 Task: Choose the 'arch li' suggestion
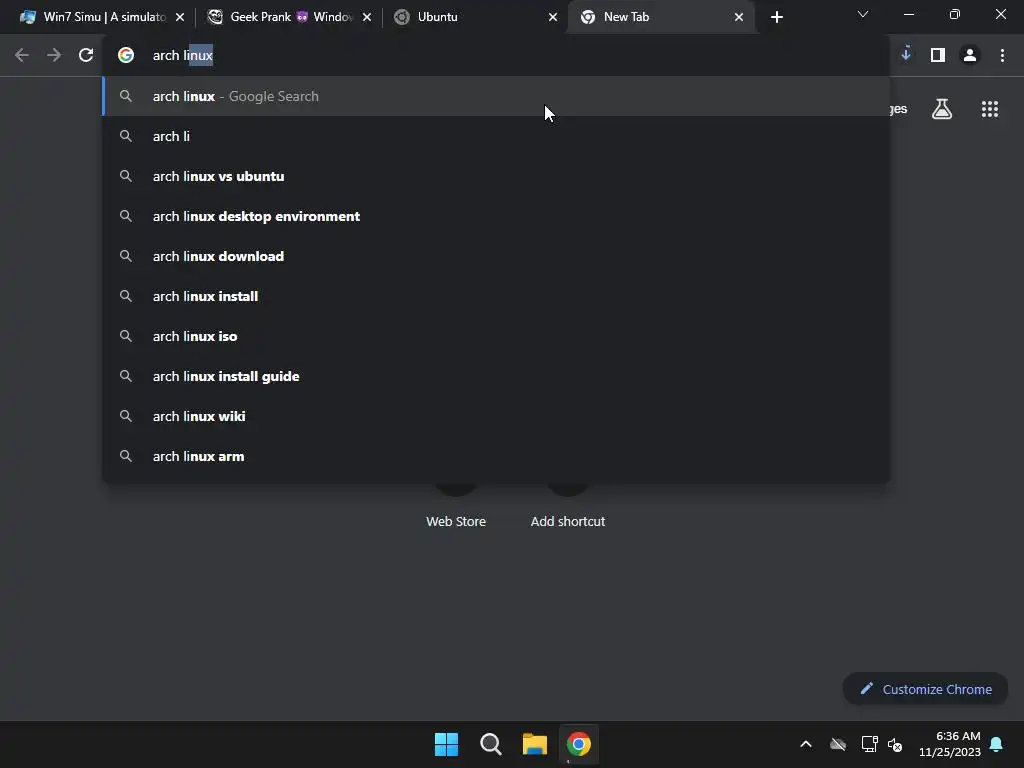point(496,136)
